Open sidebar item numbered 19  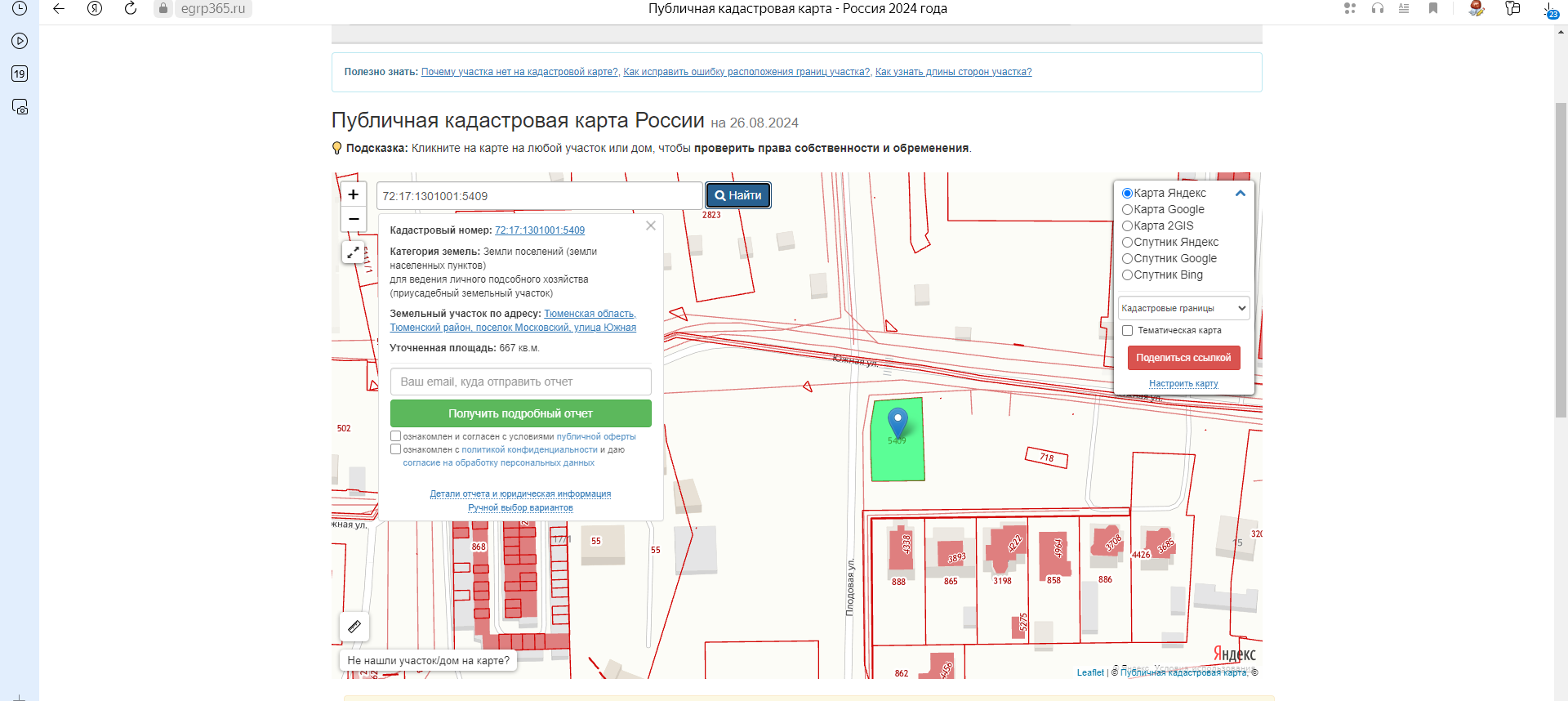coord(20,74)
